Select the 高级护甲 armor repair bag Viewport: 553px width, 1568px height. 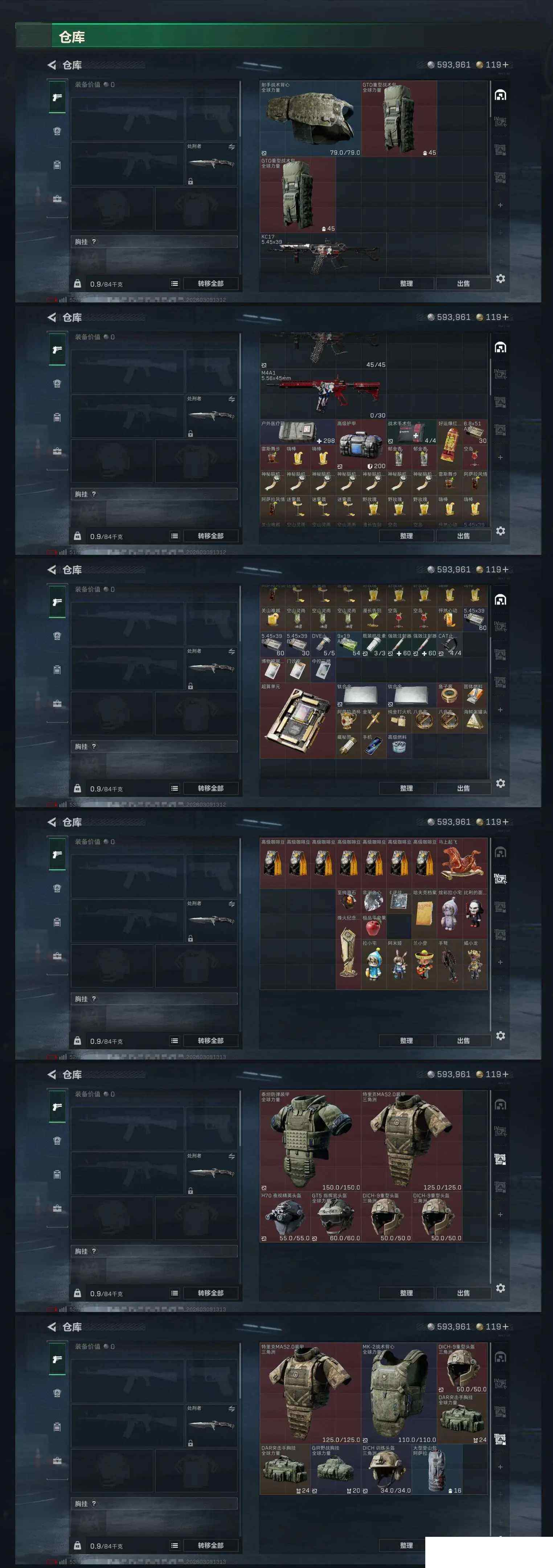361,444
